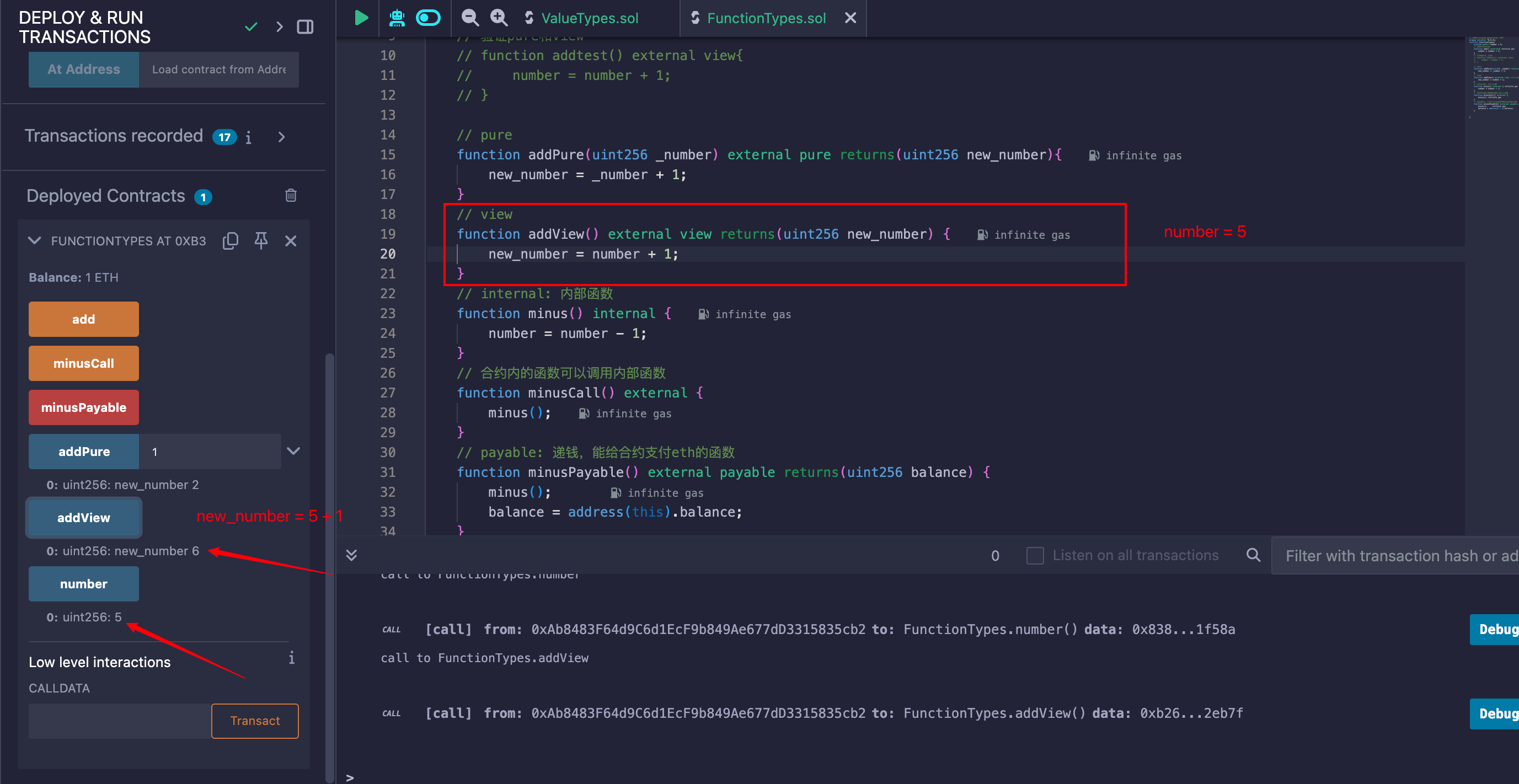The width and height of the screenshot is (1519, 784).
Task: Click the addView function button
Action: click(x=84, y=518)
